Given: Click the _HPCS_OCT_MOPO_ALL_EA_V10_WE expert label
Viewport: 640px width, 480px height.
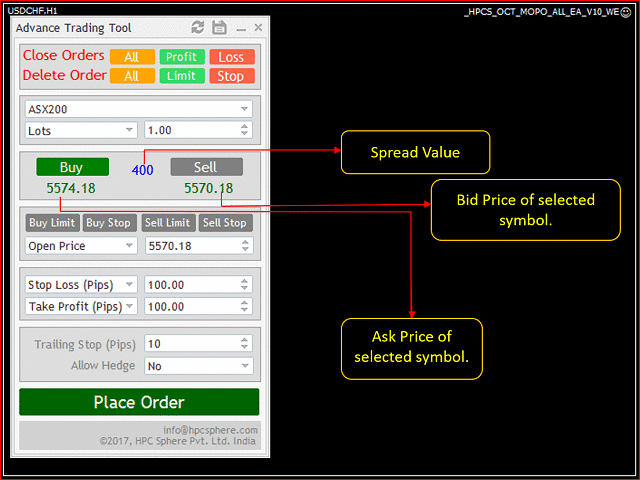Looking at the screenshot, I should (x=542, y=12).
